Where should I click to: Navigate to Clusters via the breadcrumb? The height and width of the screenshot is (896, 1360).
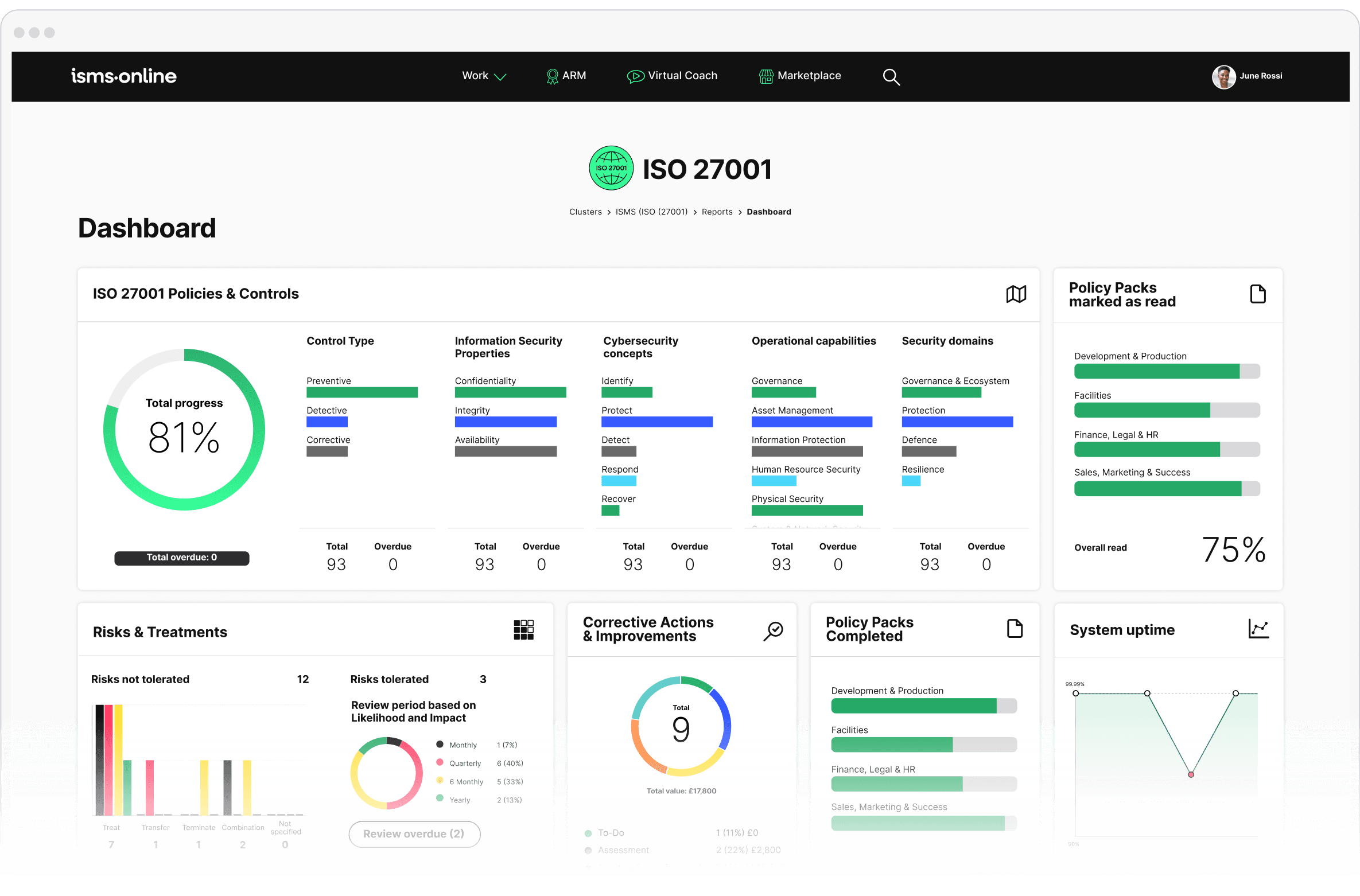tap(585, 211)
